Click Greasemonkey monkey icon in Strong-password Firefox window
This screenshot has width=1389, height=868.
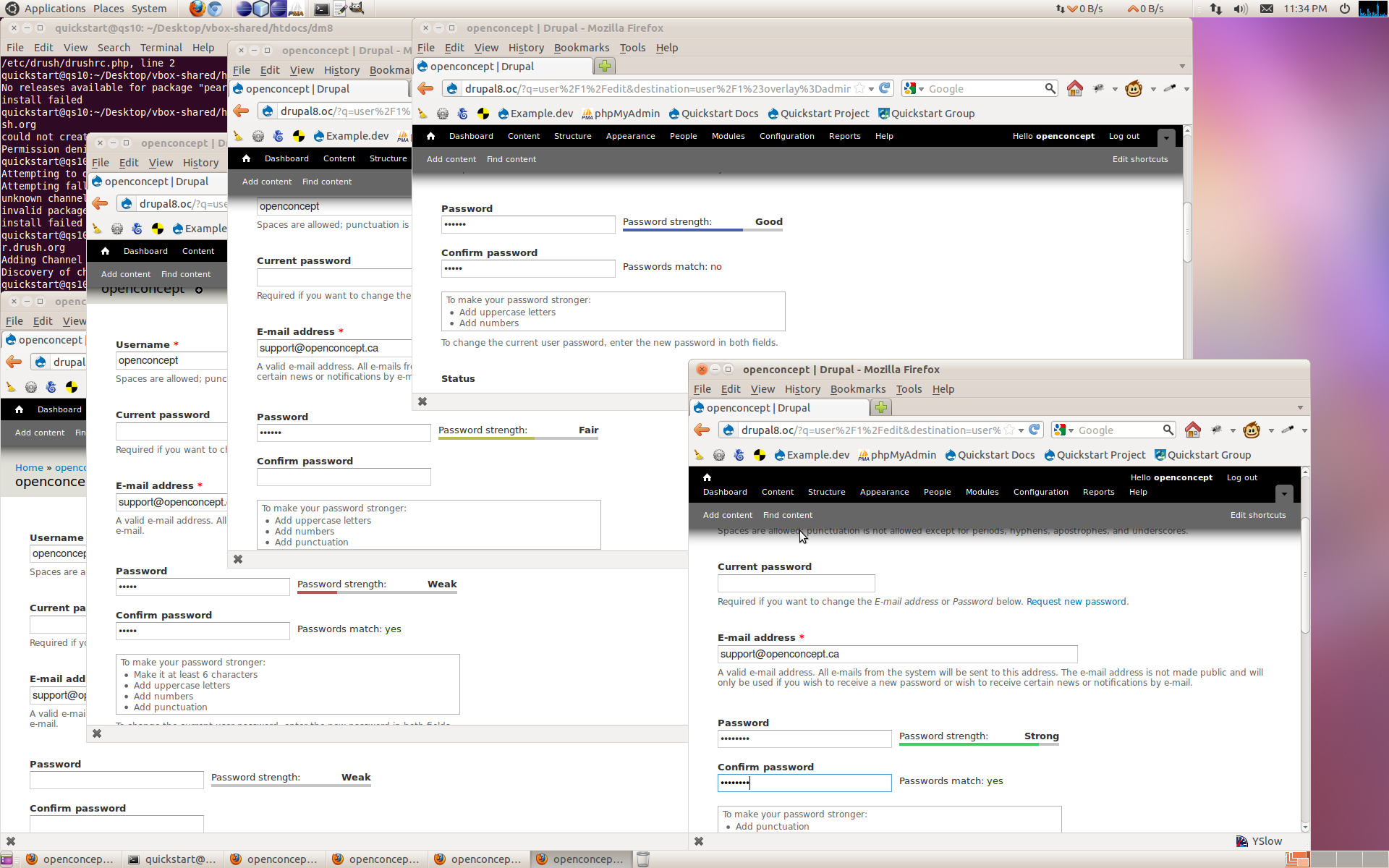click(1252, 430)
